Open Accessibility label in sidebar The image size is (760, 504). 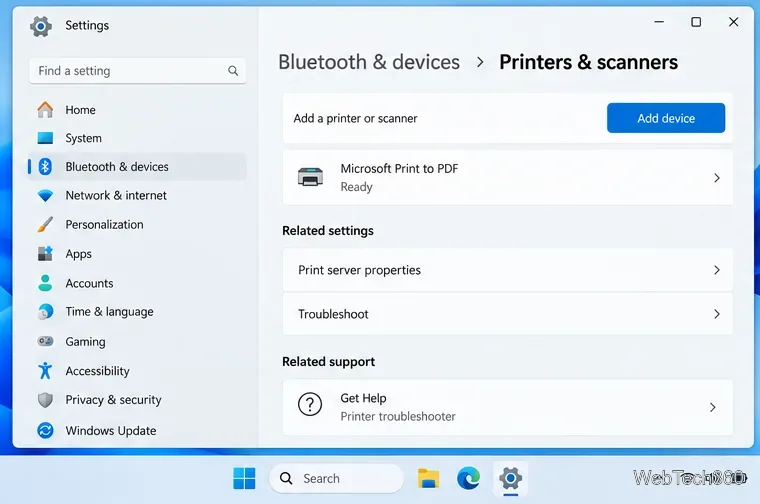(x=97, y=371)
